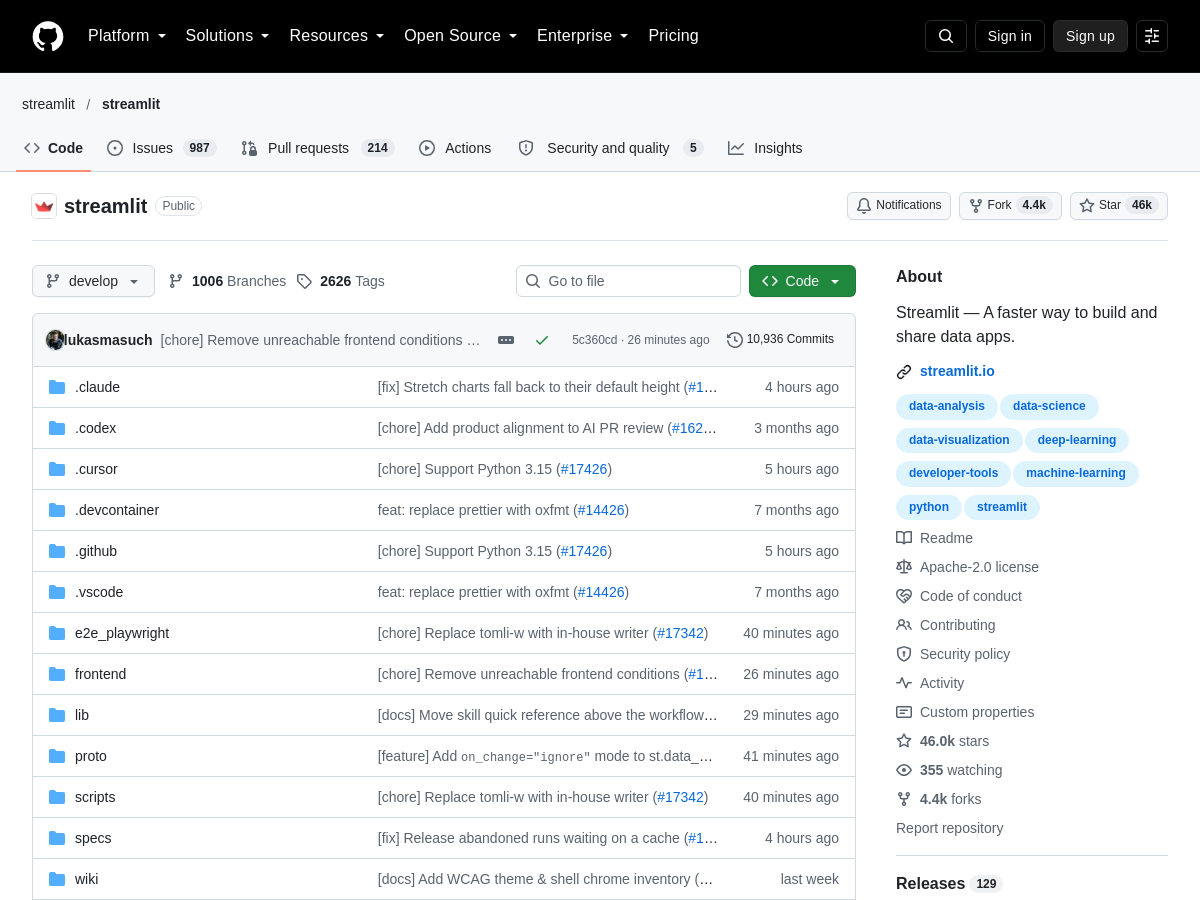Open the Pull requests tab

317,148
